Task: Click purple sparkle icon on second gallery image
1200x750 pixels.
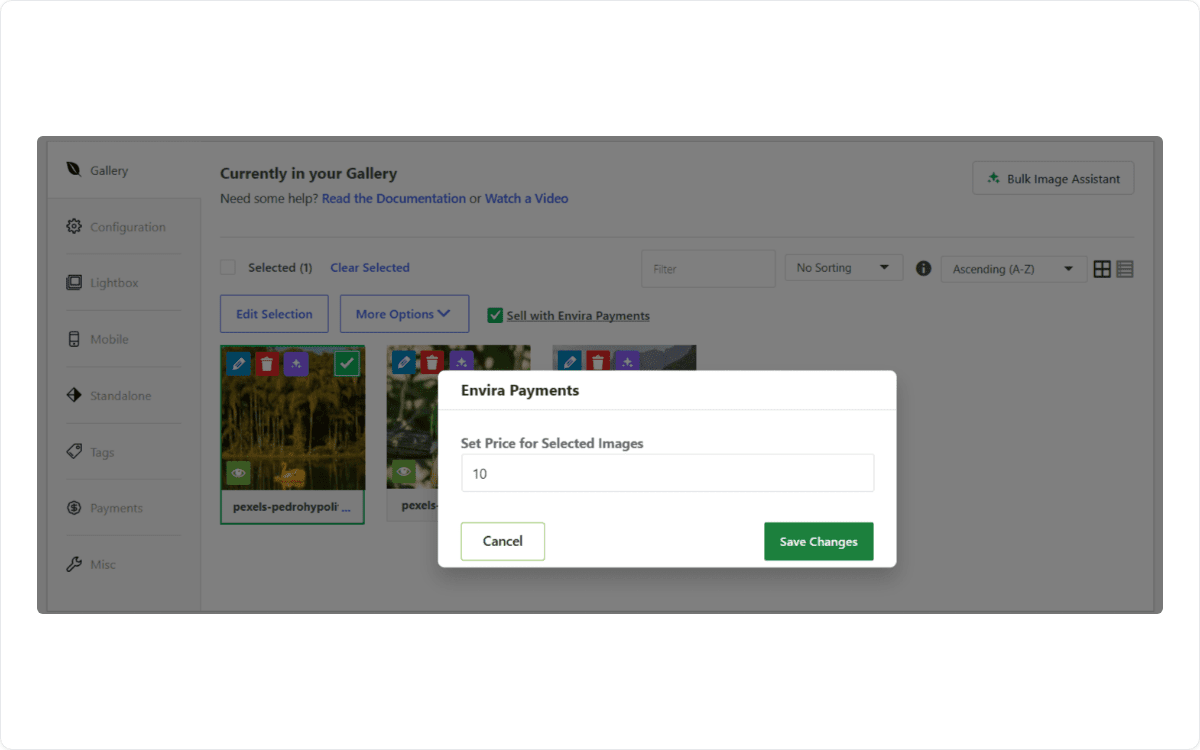Action: click(461, 363)
